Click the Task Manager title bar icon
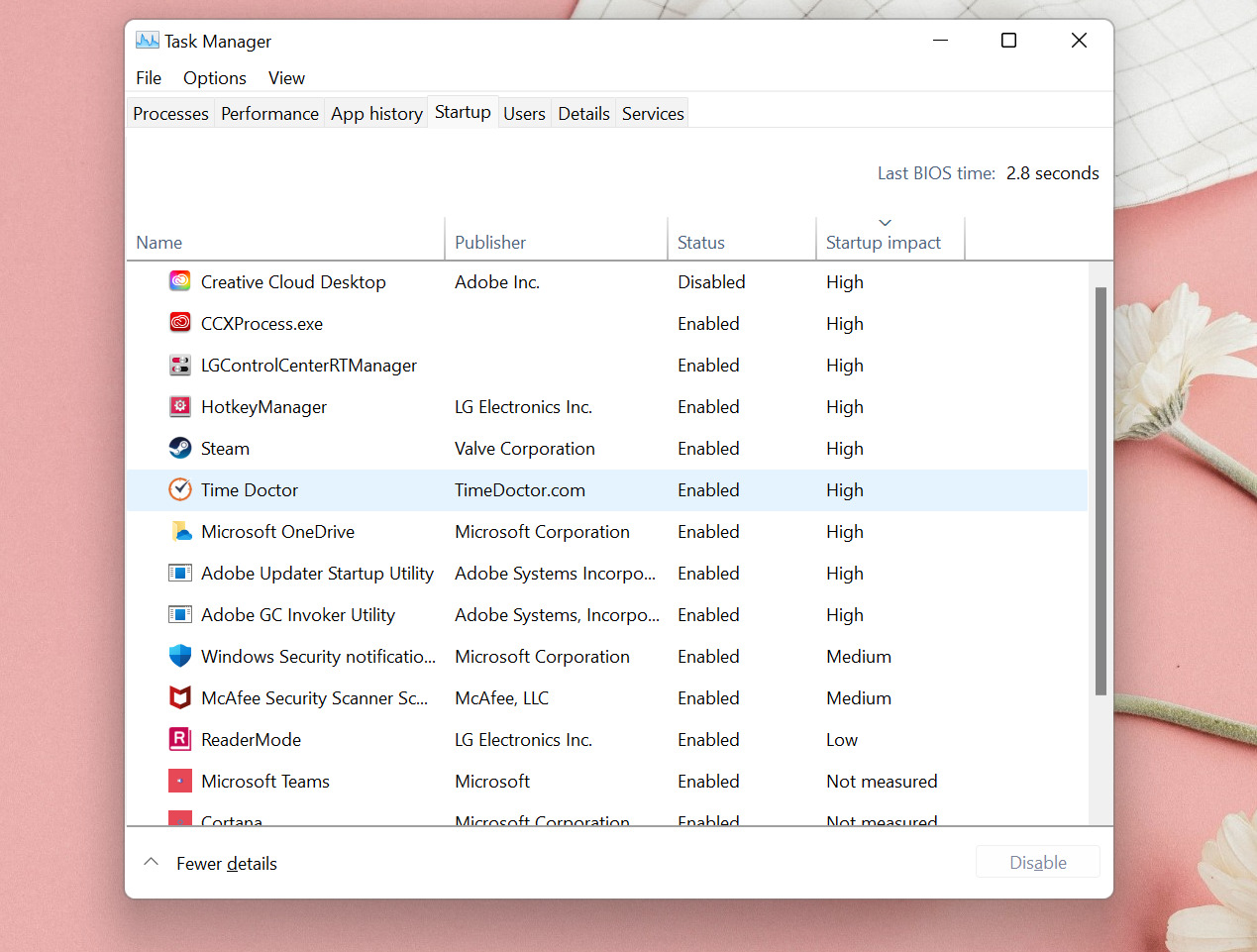Viewport: 1257px width, 952px height. (x=148, y=41)
